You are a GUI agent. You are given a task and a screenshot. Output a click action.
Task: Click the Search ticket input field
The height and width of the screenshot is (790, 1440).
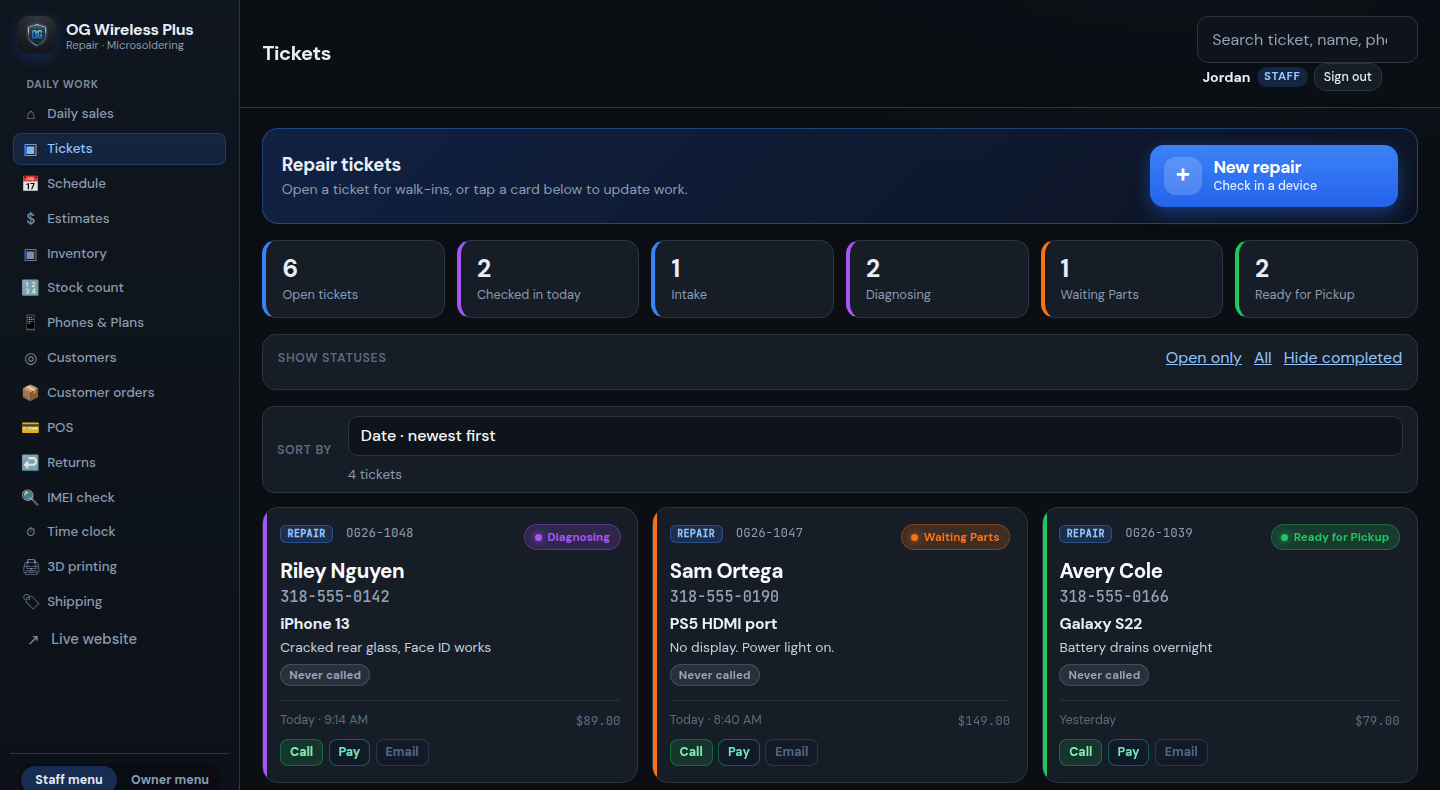1307,40
